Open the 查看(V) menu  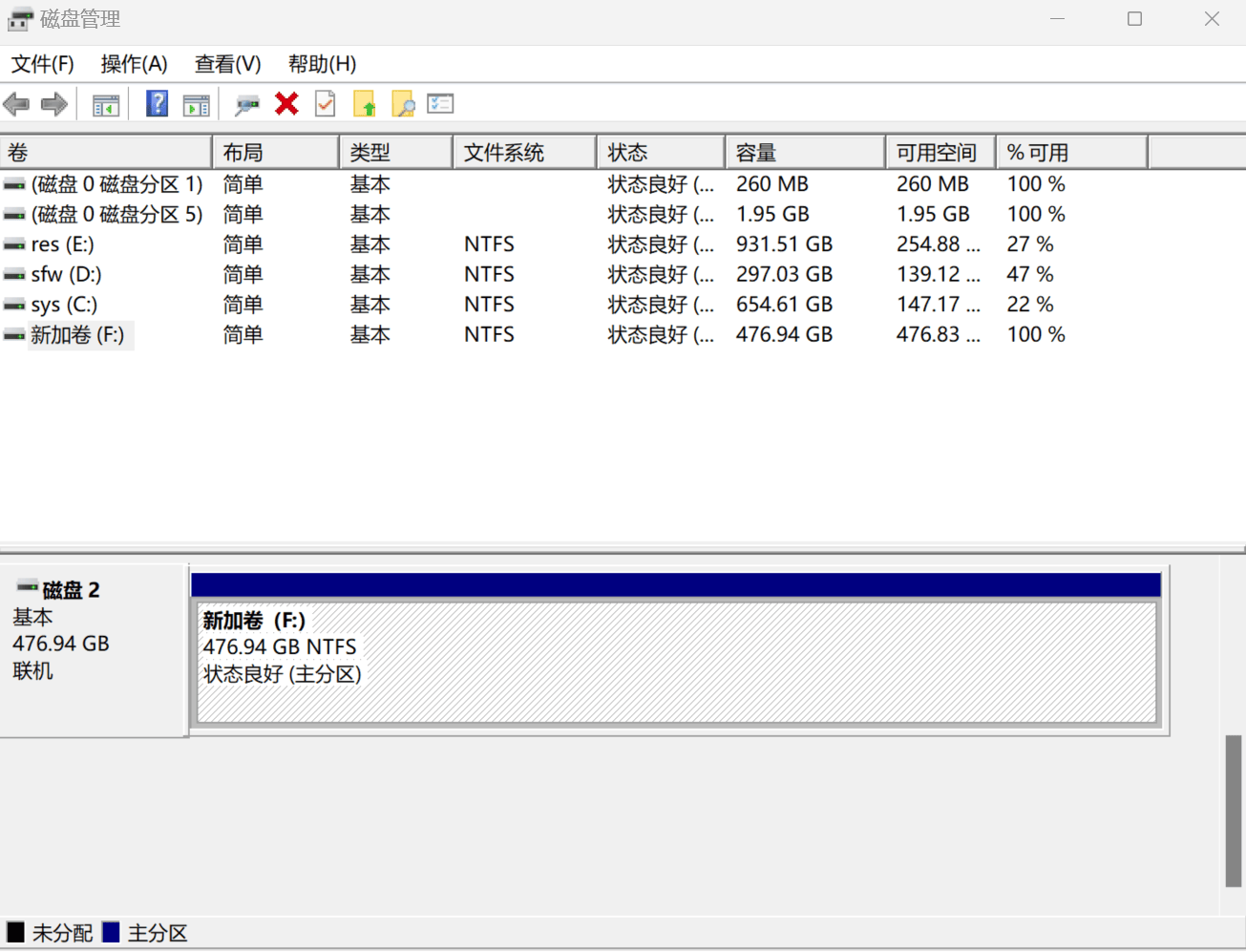pyautogui.click(x=227, y=64)
